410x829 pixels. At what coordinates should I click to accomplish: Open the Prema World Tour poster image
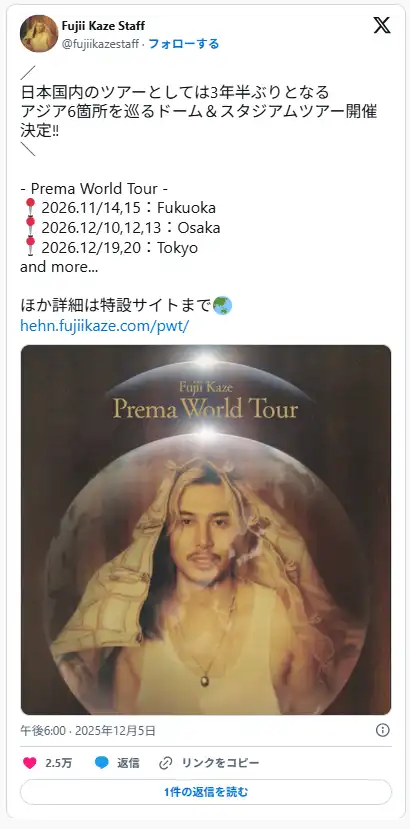(x=206, y=530)
